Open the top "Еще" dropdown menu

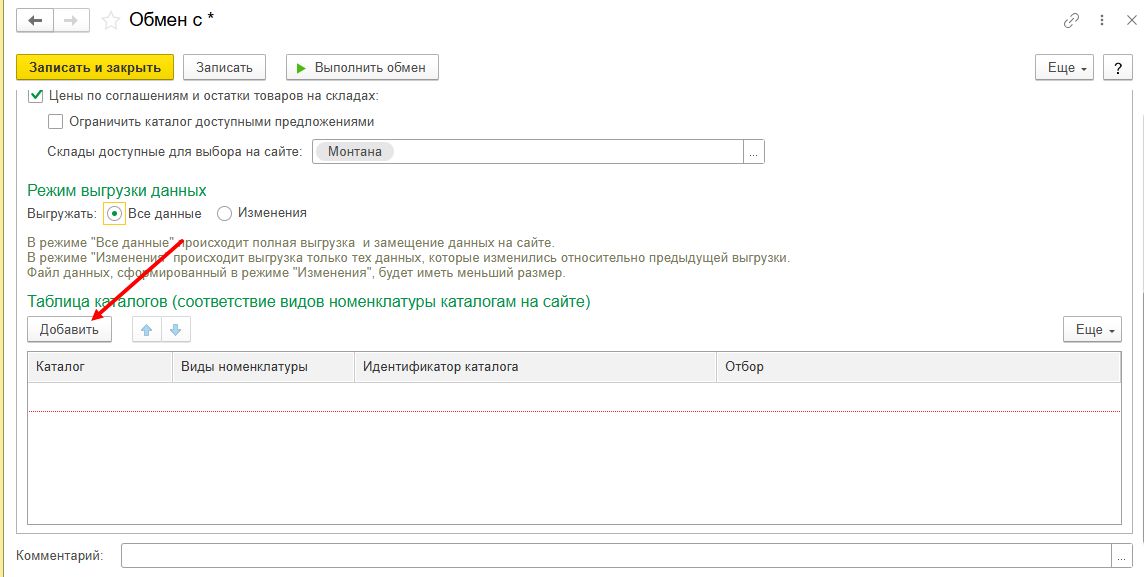tap(1065, 67)
